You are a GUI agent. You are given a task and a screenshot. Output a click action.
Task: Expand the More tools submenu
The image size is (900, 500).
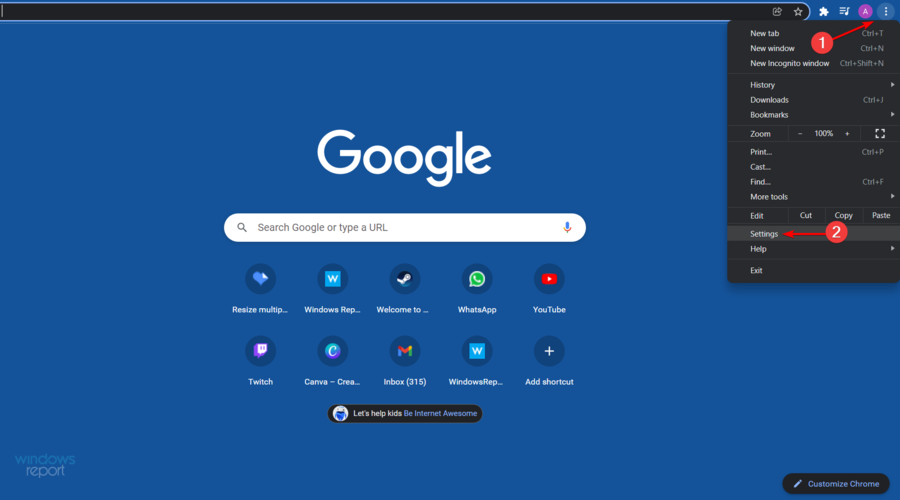pos(813,197)
